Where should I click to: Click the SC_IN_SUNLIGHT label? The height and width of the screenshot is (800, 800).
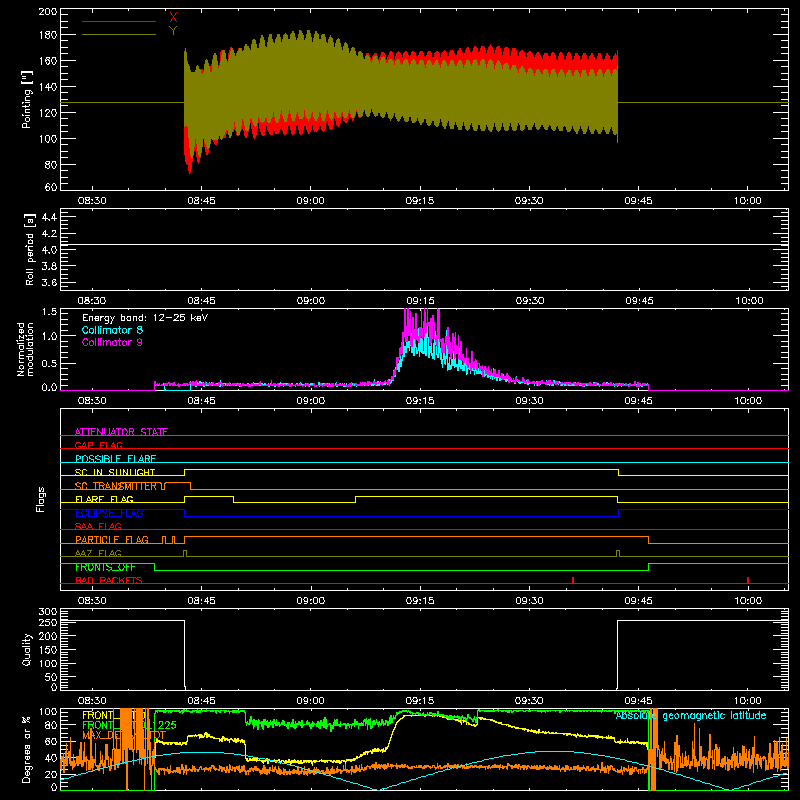pos(115,472)
